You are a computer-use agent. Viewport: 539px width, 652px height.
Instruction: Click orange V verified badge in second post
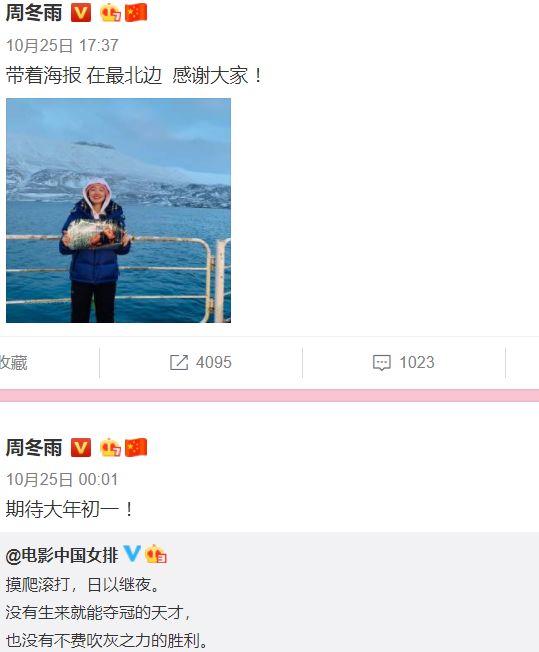pyautogui.click(x=81, y=447)
